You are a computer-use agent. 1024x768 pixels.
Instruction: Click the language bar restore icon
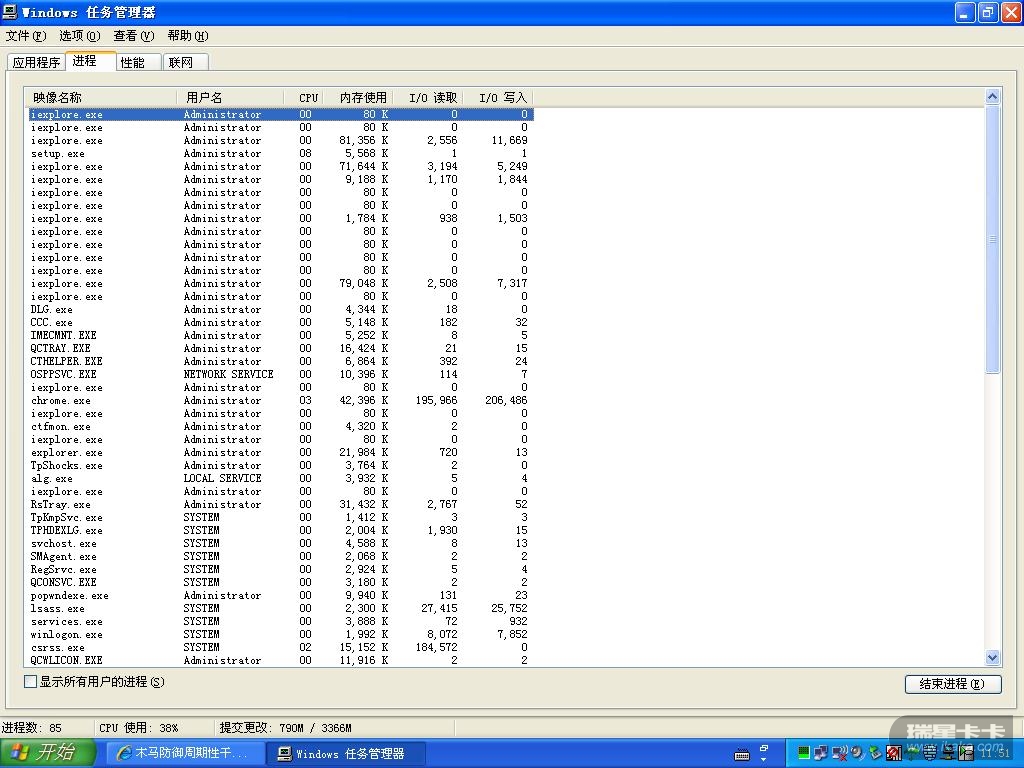tap(763, 748)
